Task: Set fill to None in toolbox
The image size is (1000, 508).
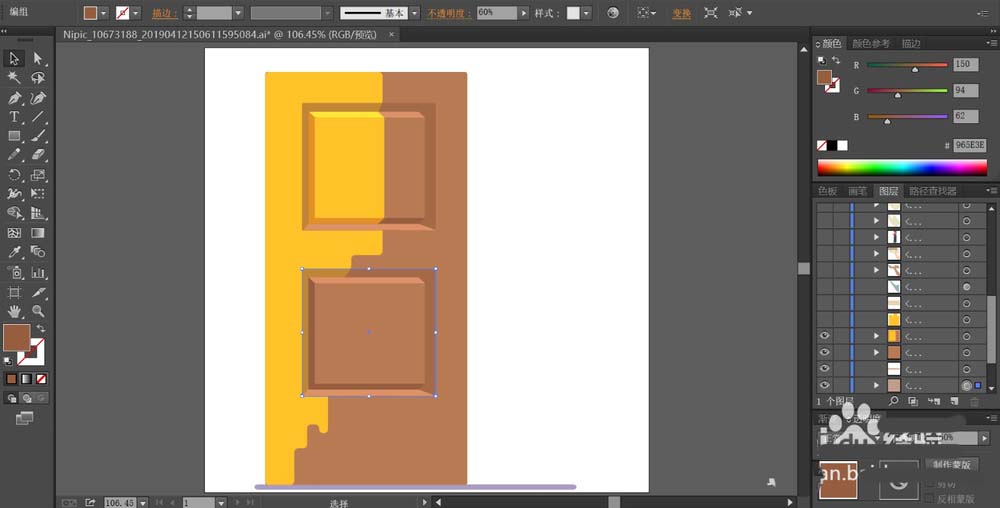Action: pos(41,379)
